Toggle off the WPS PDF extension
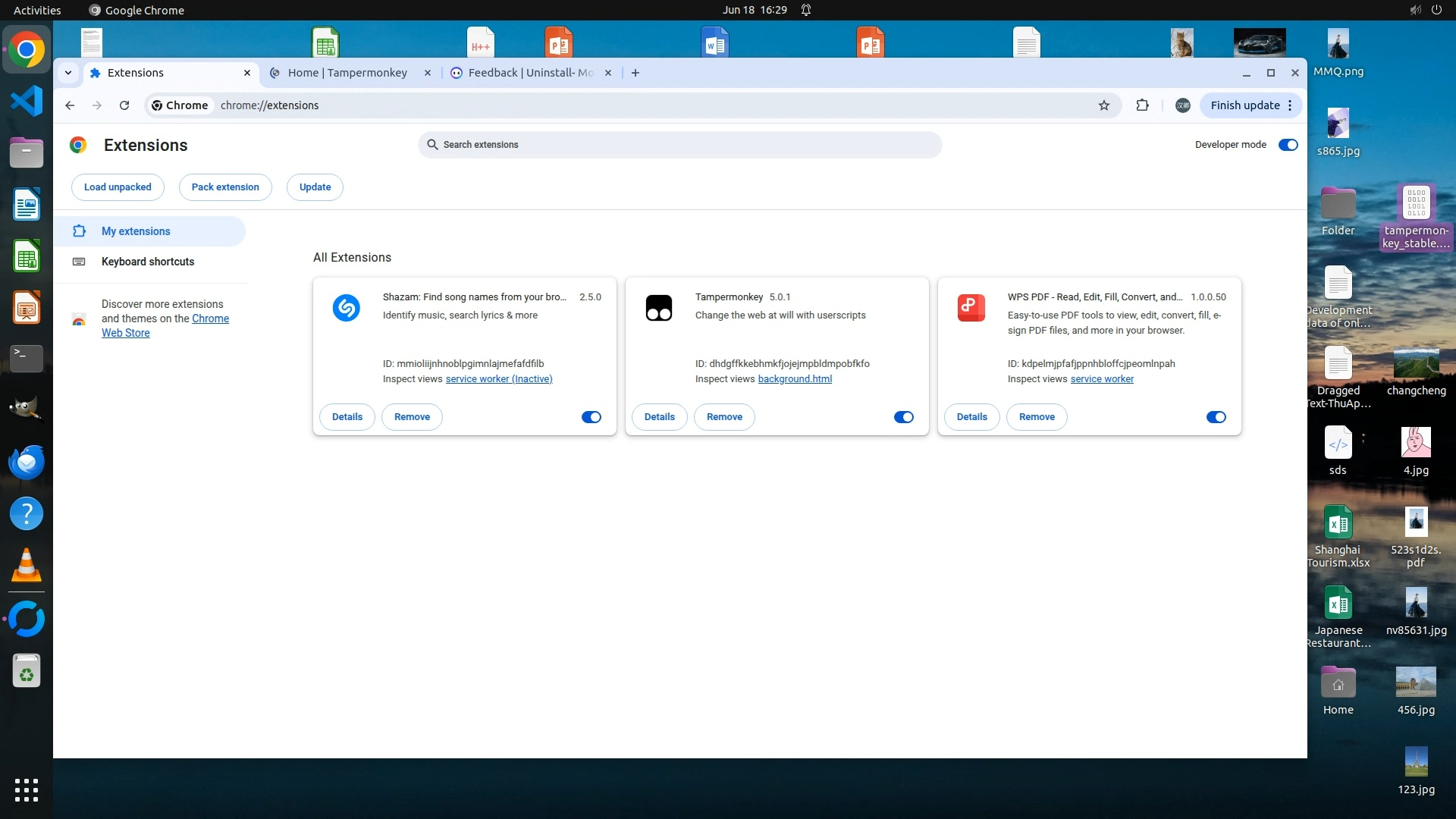The height and width of the screenshot is (819, 1456). click(x=1216, y=417)
